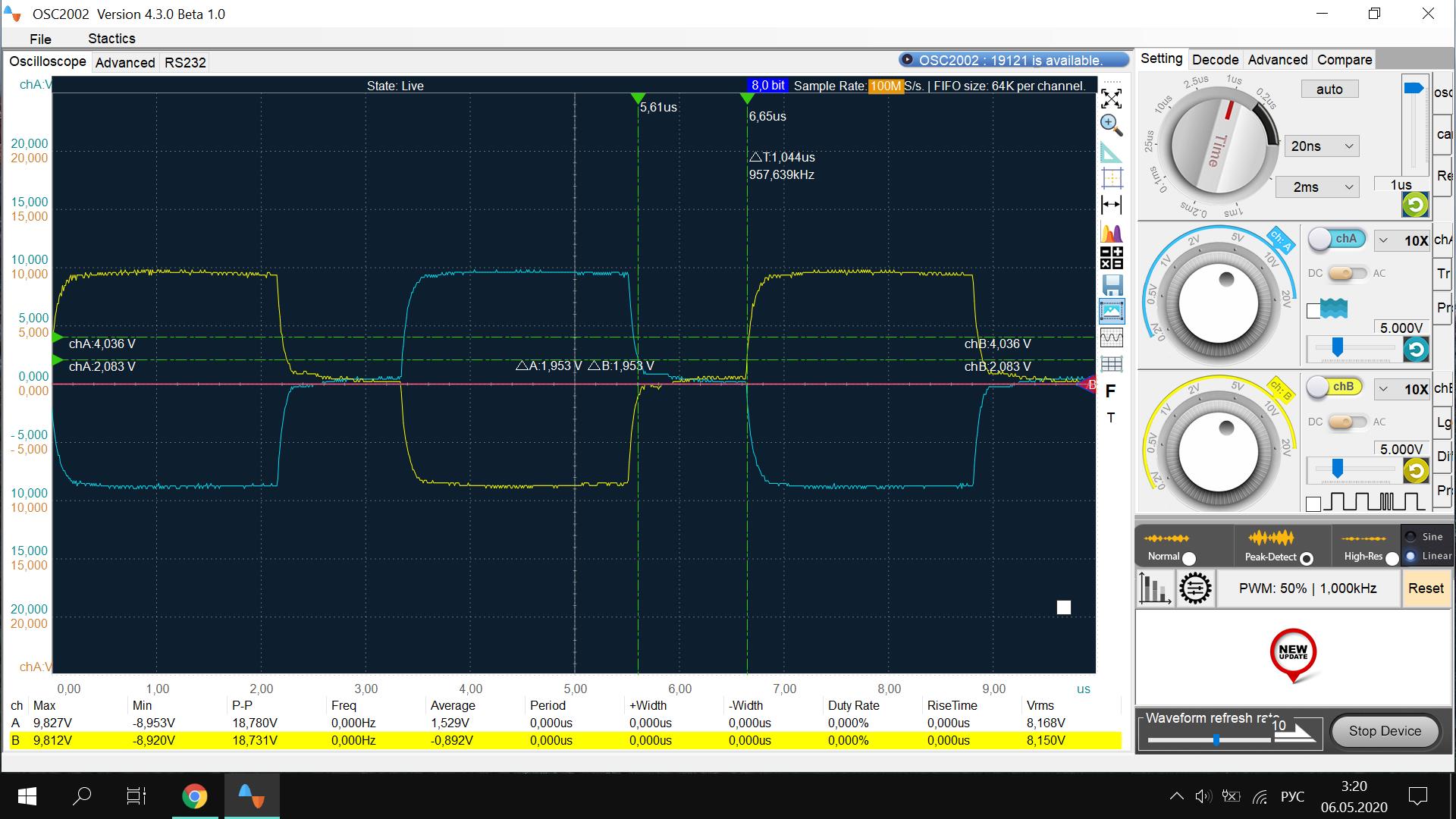This screenshot has width=1456, height=819.
Task: Toggle the chA channel switch
Action: [1336, 240]
